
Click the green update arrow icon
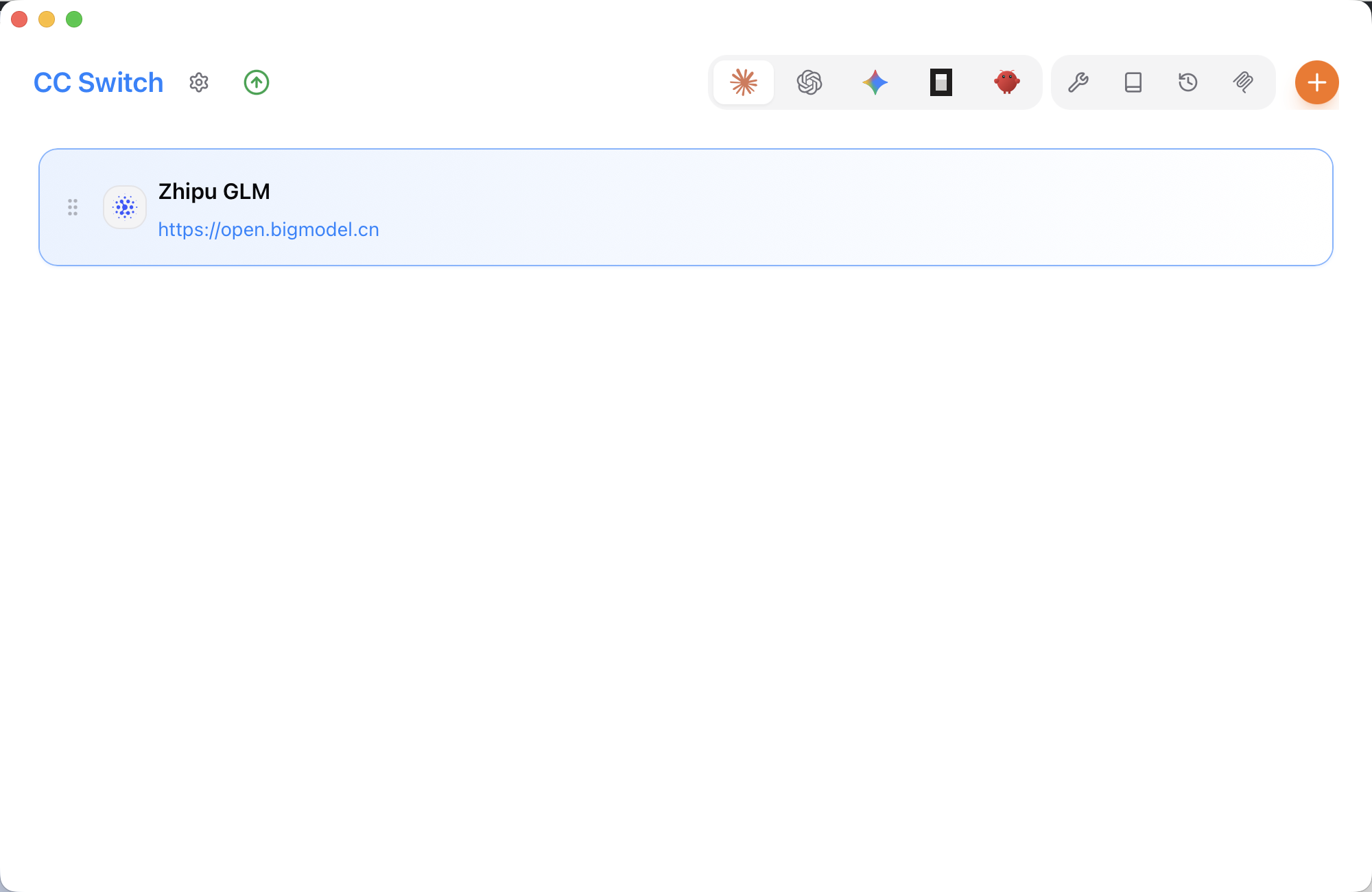click(x=257, y=82)
